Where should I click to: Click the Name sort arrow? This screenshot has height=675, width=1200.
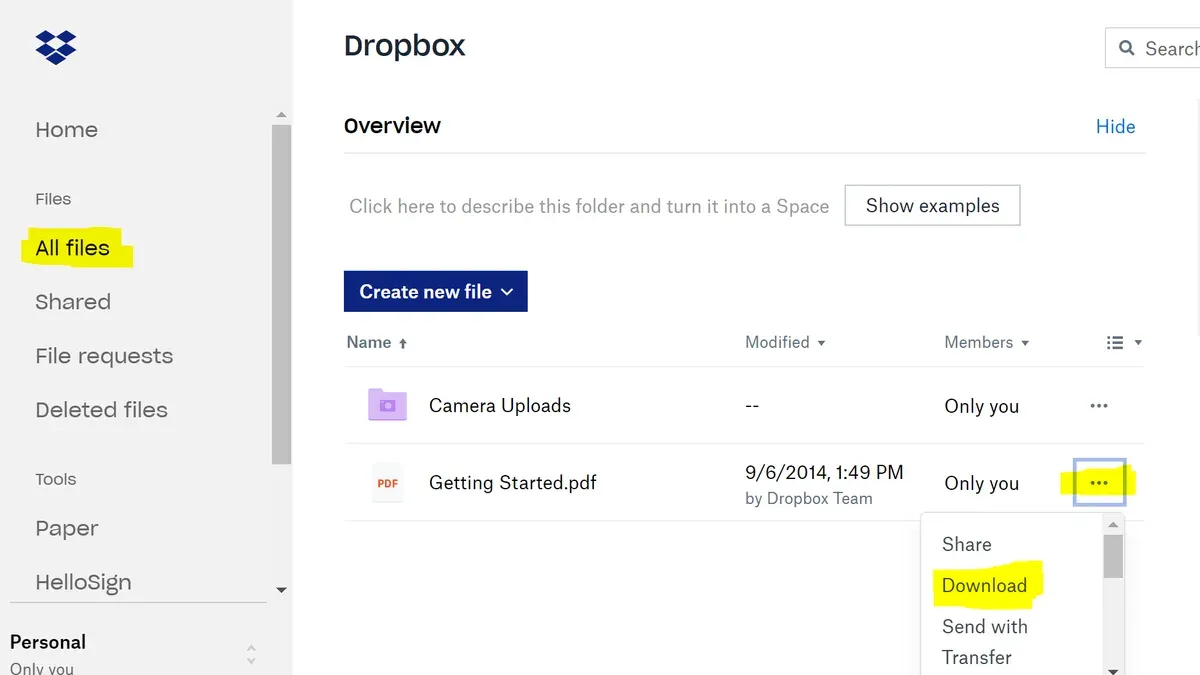(403, 343)
